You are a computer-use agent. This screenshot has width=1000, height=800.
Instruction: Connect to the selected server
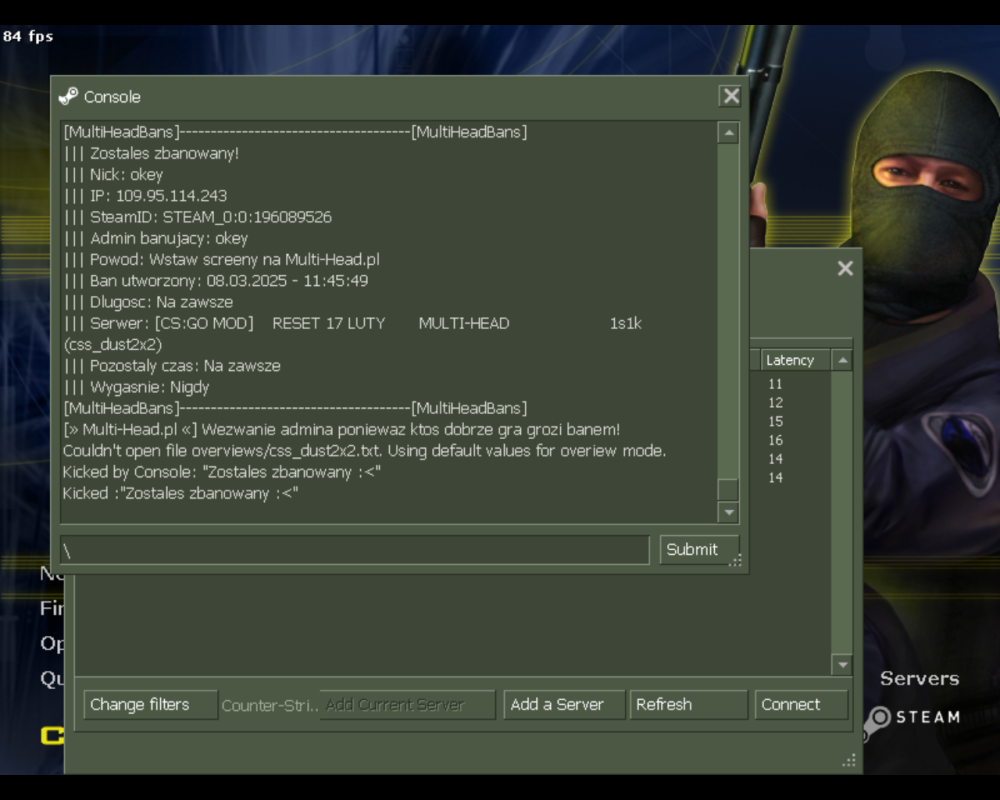point(801,704)
